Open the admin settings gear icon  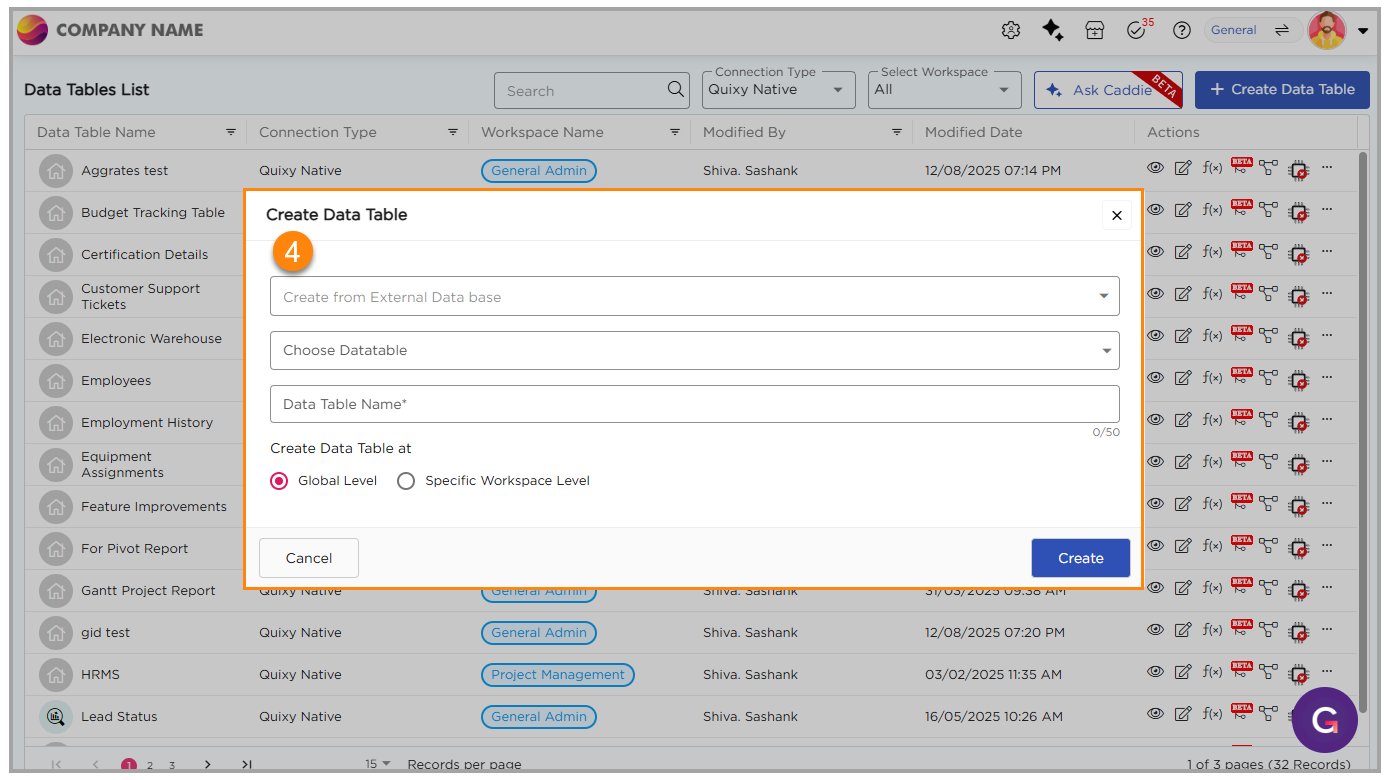(x=1010, y=30)
